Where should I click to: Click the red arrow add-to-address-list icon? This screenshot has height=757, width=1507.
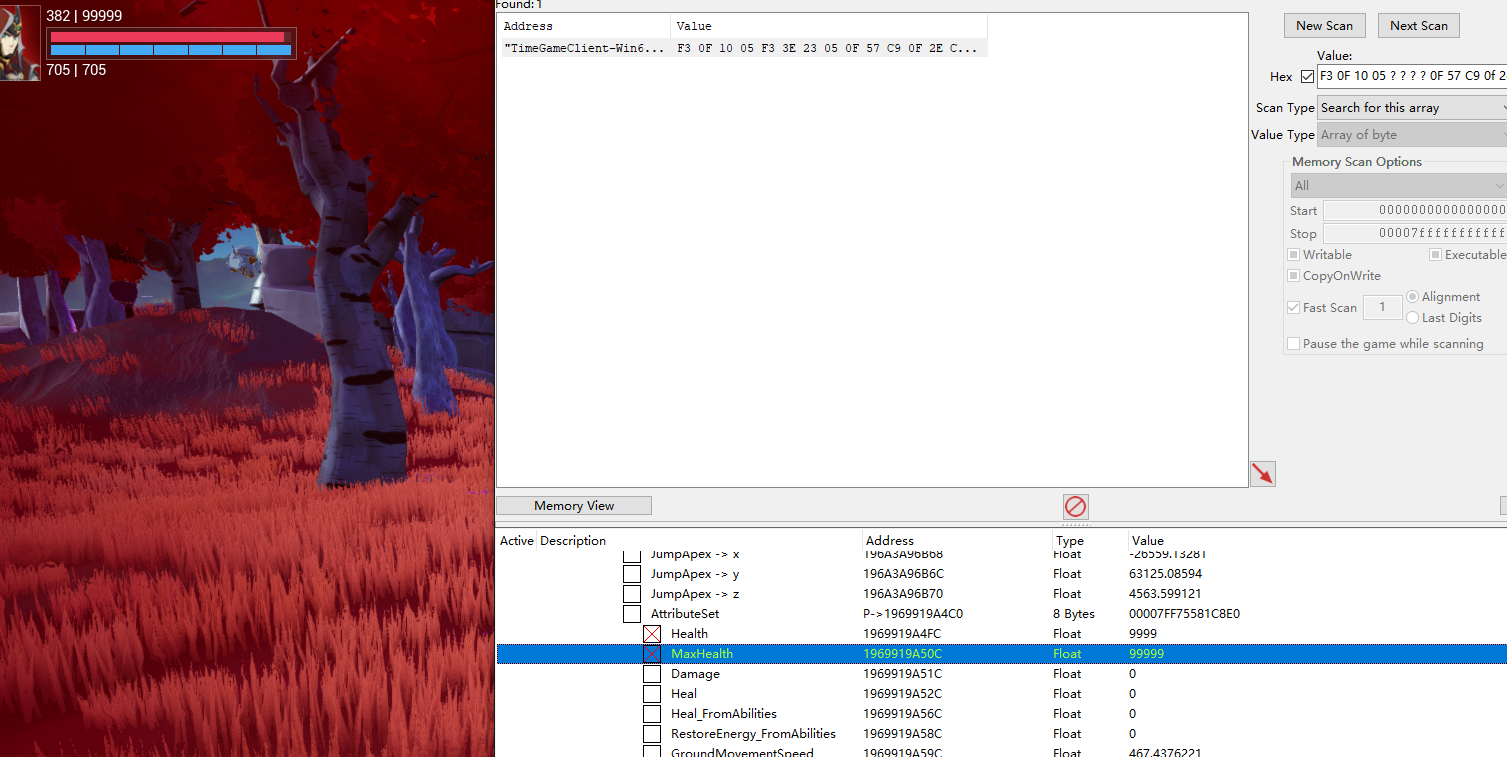pyautogui.click(x=1263, y=474)
